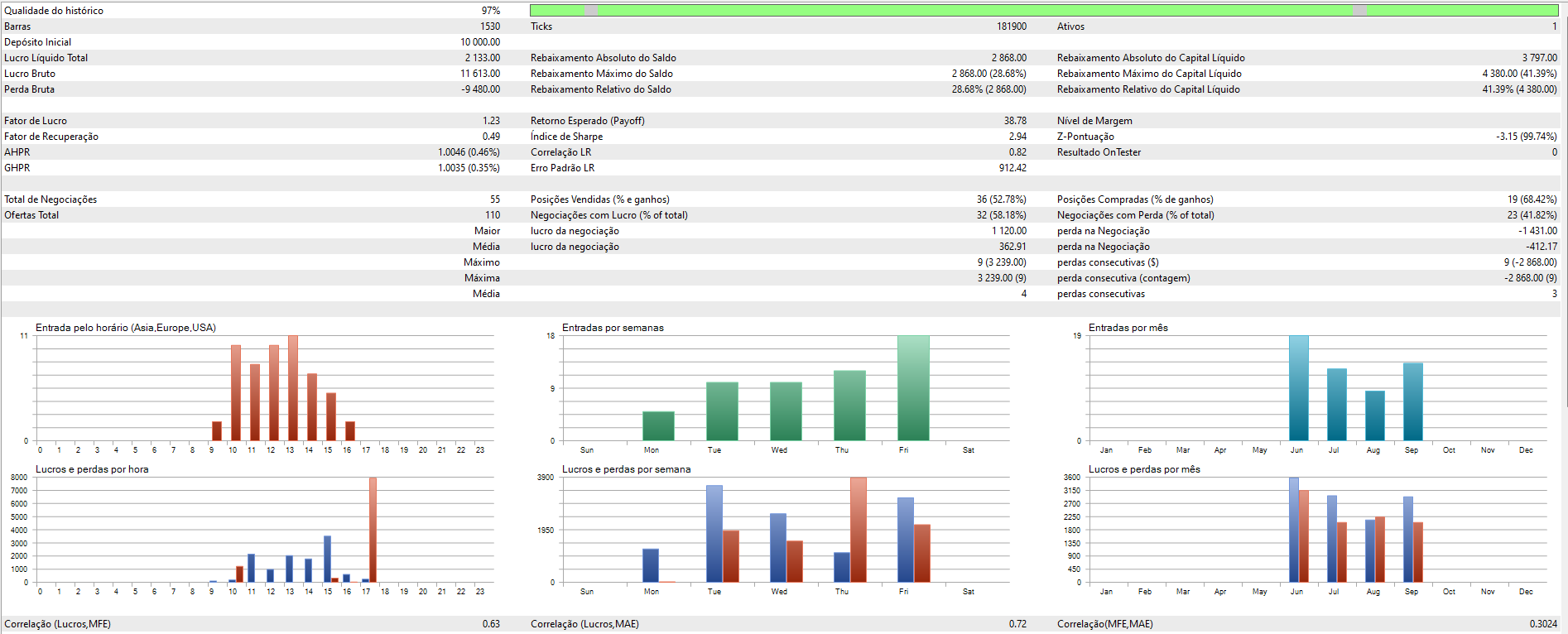
Task: Click the bars count value 1530
Action: click(x=490, y=26)
